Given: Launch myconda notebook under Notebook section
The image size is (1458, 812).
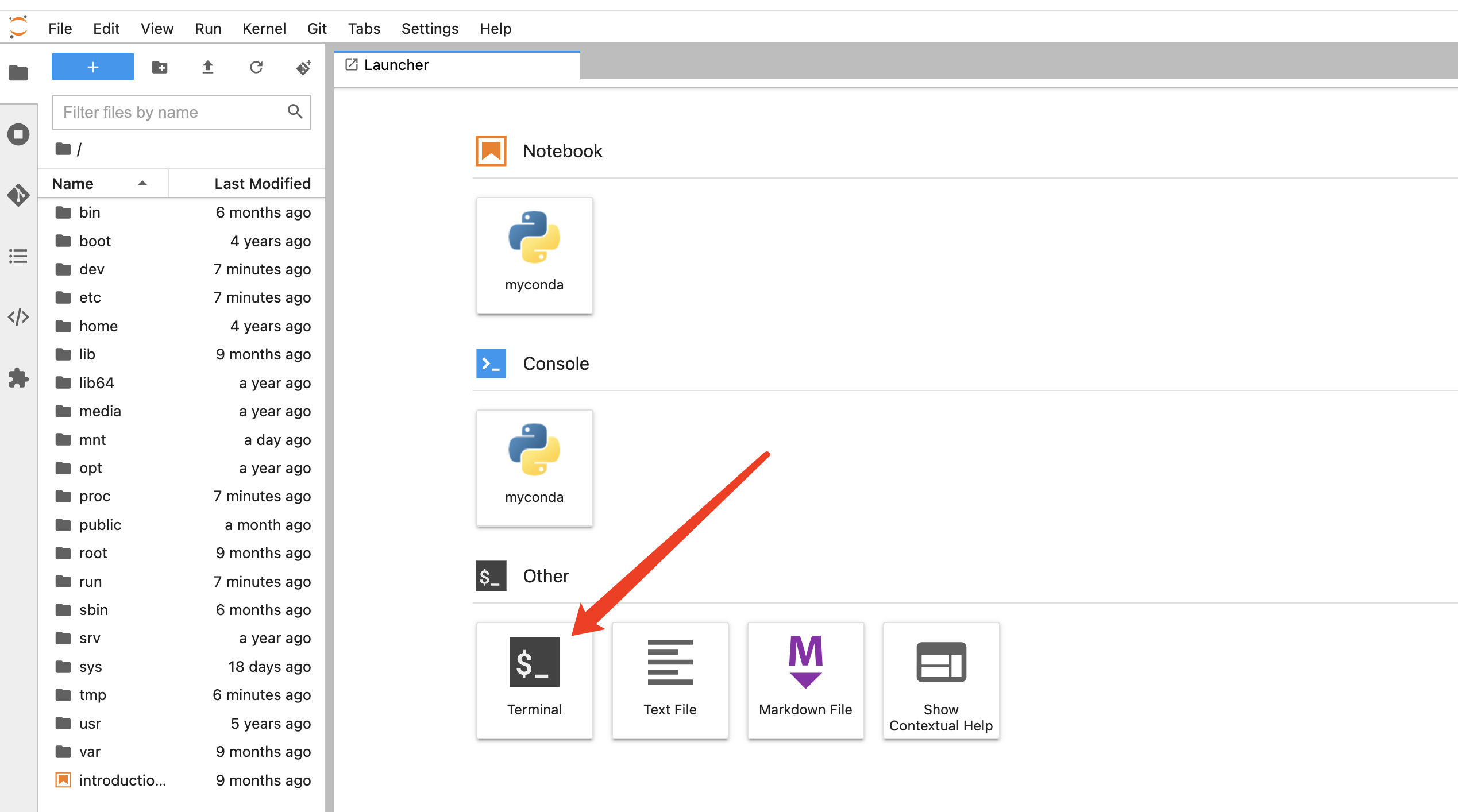Looking at the screenshot, I should (534, 256).
